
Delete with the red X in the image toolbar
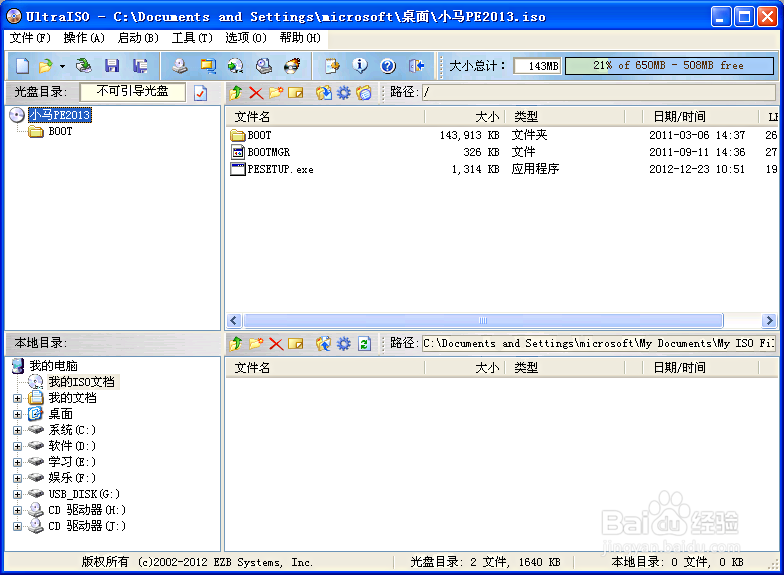point(256,92)
